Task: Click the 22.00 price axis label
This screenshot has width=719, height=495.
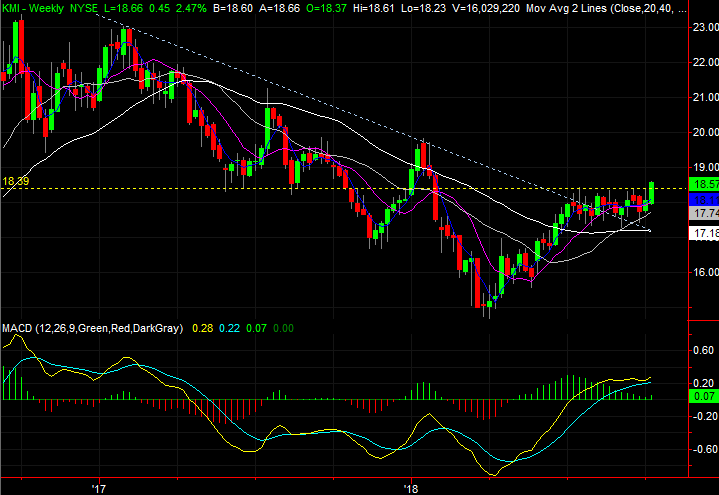Action: point(705,62)
